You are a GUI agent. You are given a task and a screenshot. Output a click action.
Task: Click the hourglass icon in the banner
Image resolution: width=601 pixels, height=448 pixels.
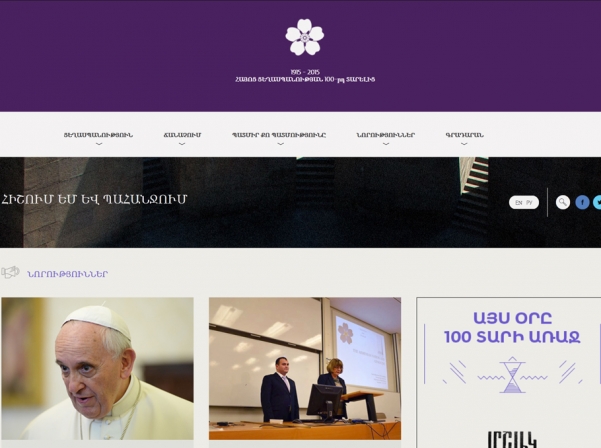pyautogui.click(x=512, y=374)
